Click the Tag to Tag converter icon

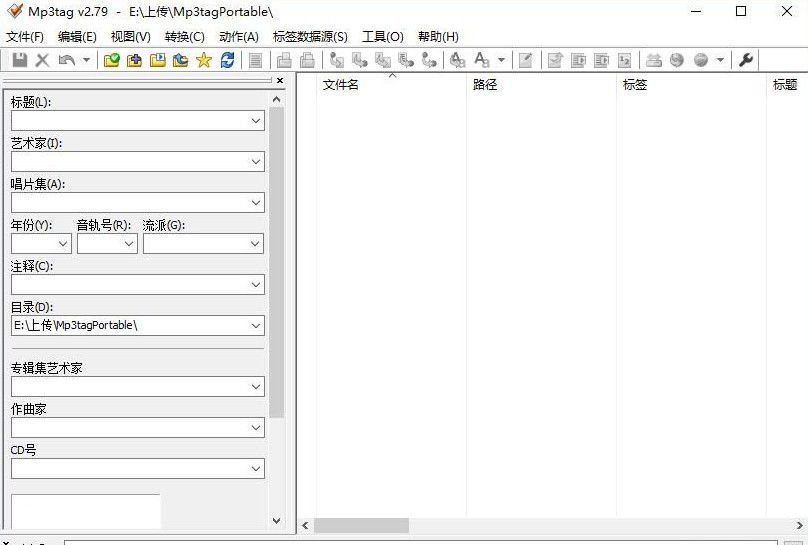(429, 60)
